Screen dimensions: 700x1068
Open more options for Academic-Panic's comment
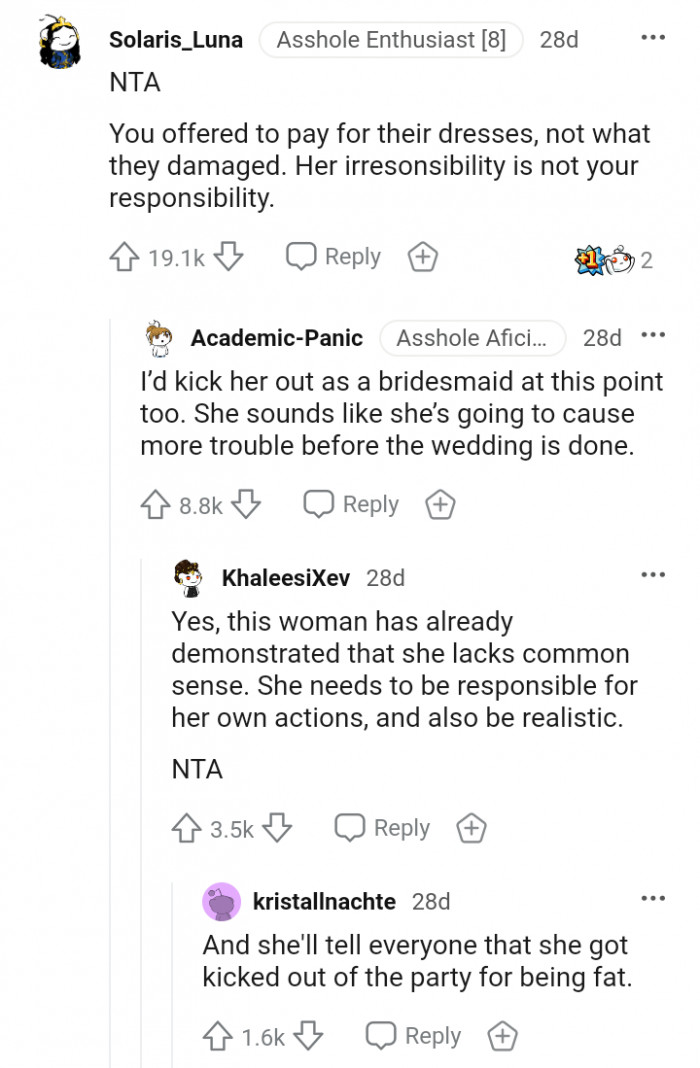pos(652,335)
